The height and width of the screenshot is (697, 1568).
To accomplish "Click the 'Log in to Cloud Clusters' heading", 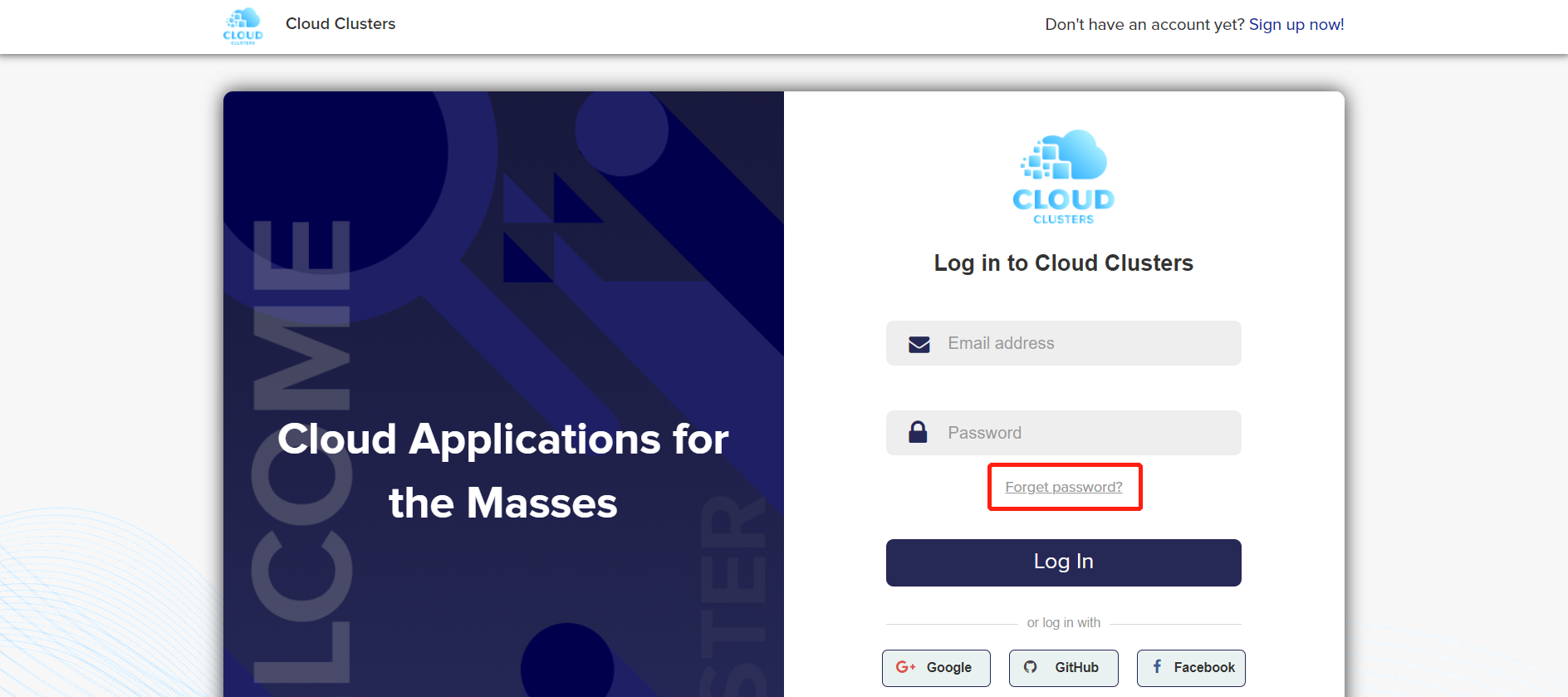I will pos(1063,263).
